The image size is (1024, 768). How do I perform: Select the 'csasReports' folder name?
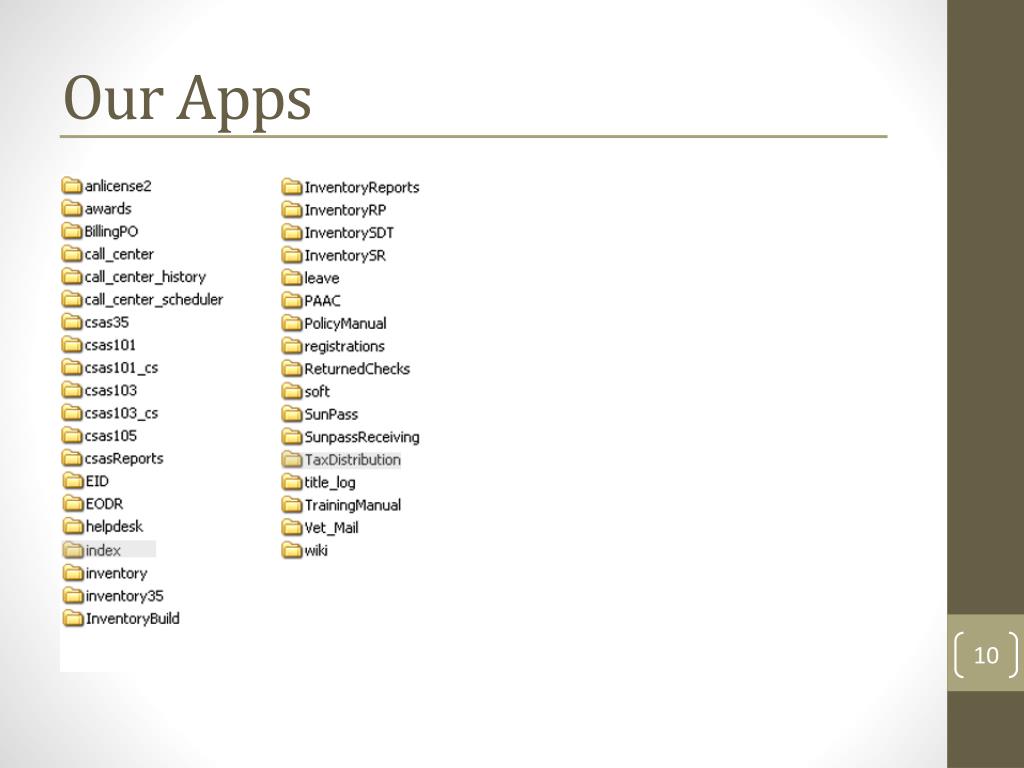click(123, 458)
